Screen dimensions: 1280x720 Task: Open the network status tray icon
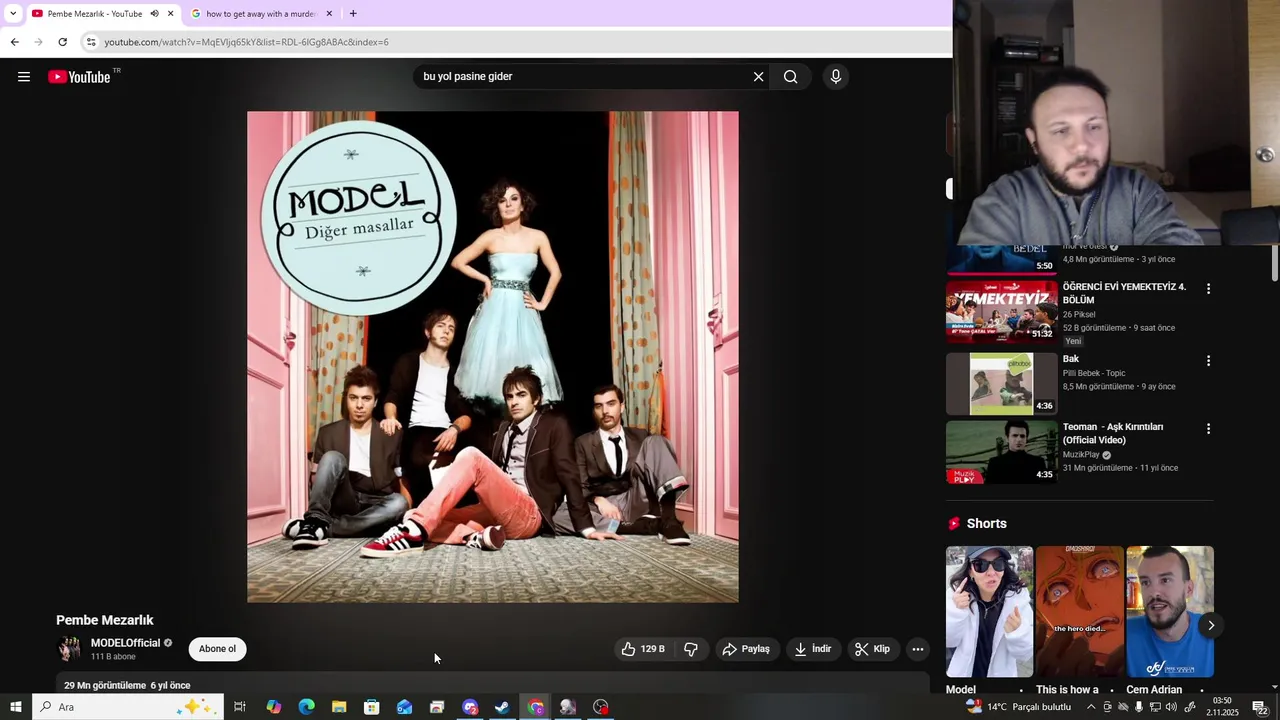(1155, 707)
